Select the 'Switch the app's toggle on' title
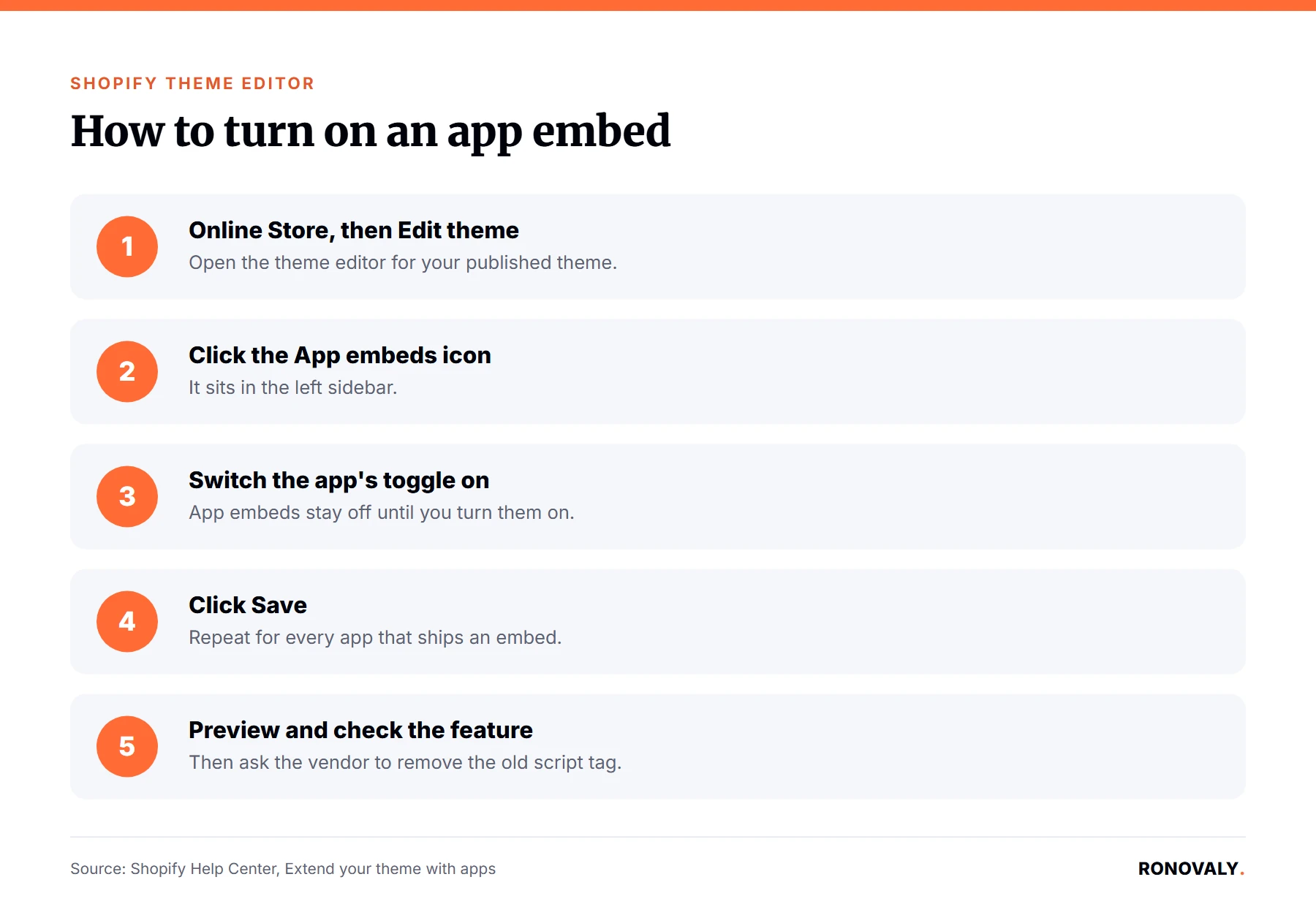Viewport: 1316px width, 923px height. pyautogui.click(x=339, y=480)
